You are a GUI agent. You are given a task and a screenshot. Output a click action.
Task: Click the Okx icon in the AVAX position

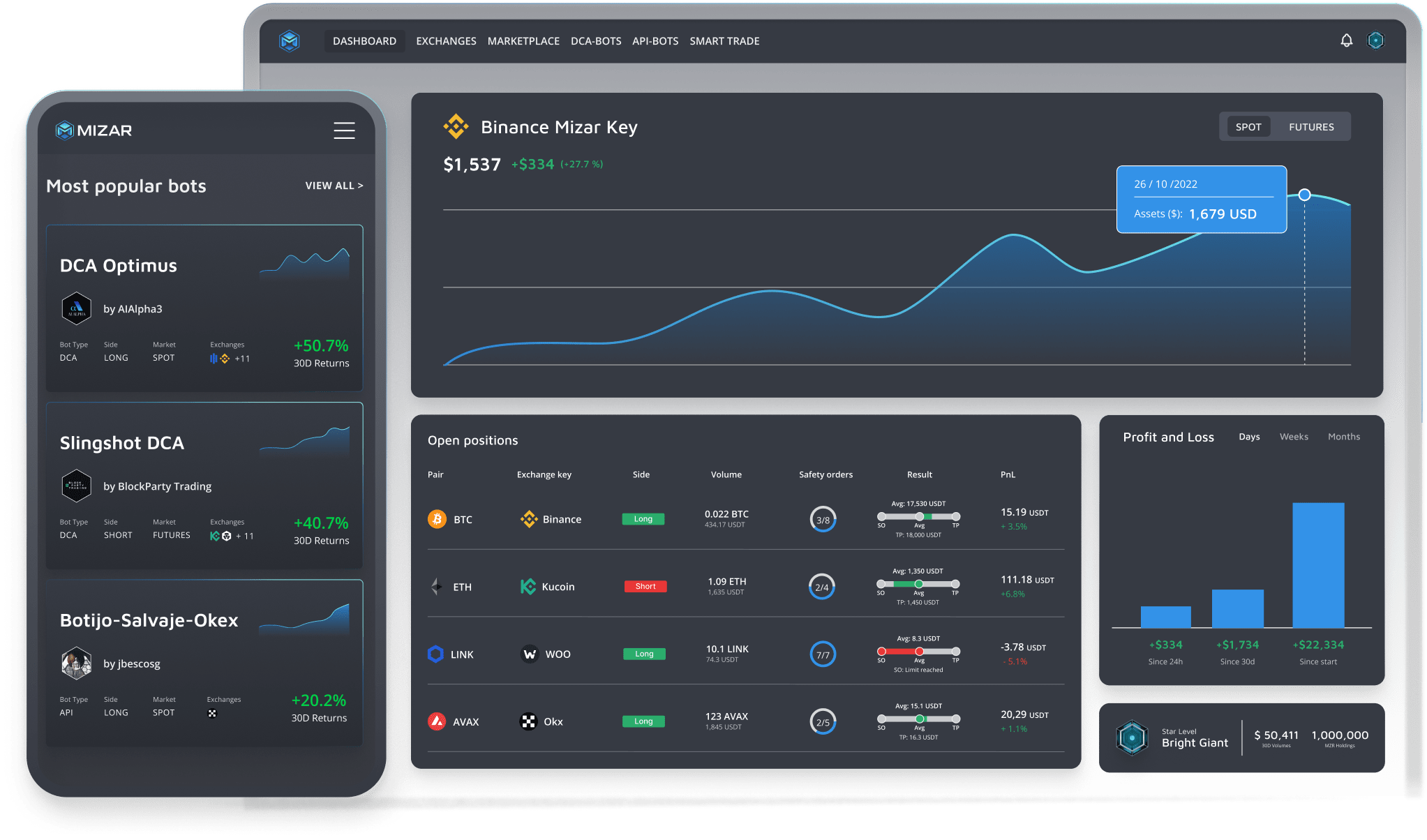(528, 721)
